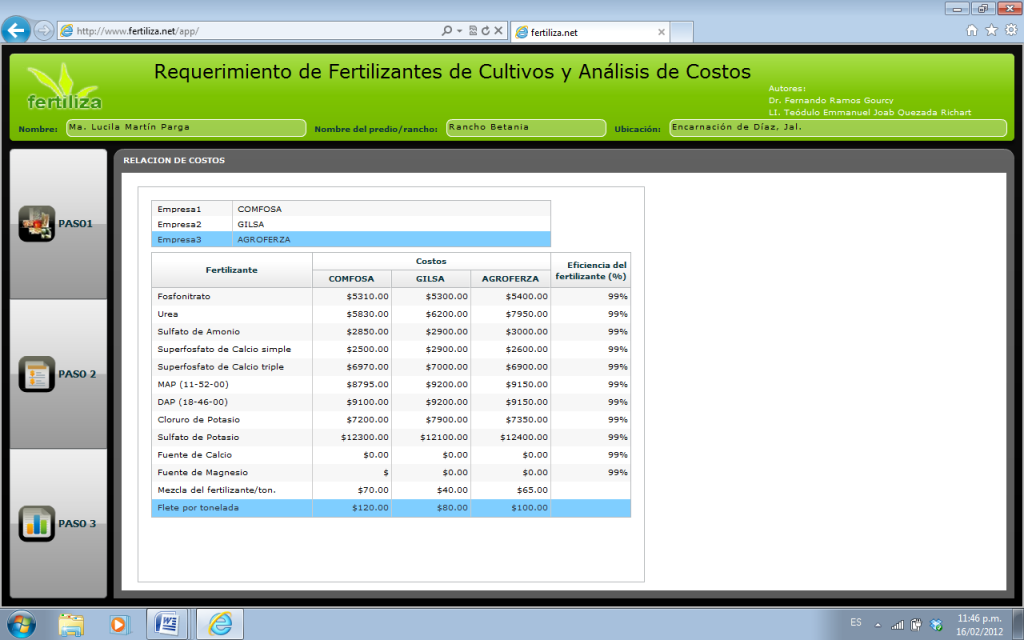Image resolution: width=1024 pixels, height=640 pixels.
Task: Click the AGROFERZA cost column header
Action: click(510, 279)
